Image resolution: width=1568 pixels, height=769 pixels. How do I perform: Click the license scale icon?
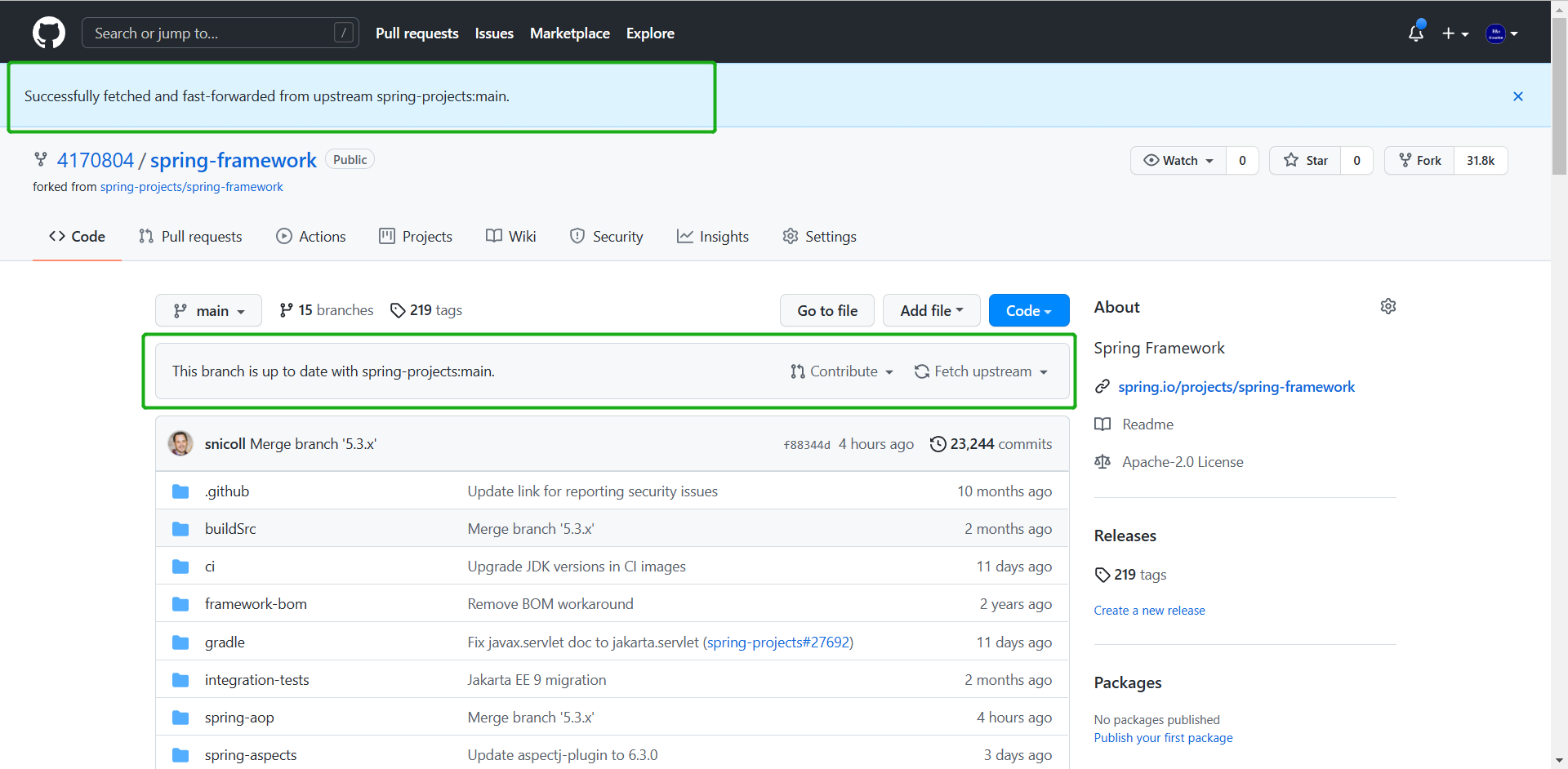(1102, 461)
